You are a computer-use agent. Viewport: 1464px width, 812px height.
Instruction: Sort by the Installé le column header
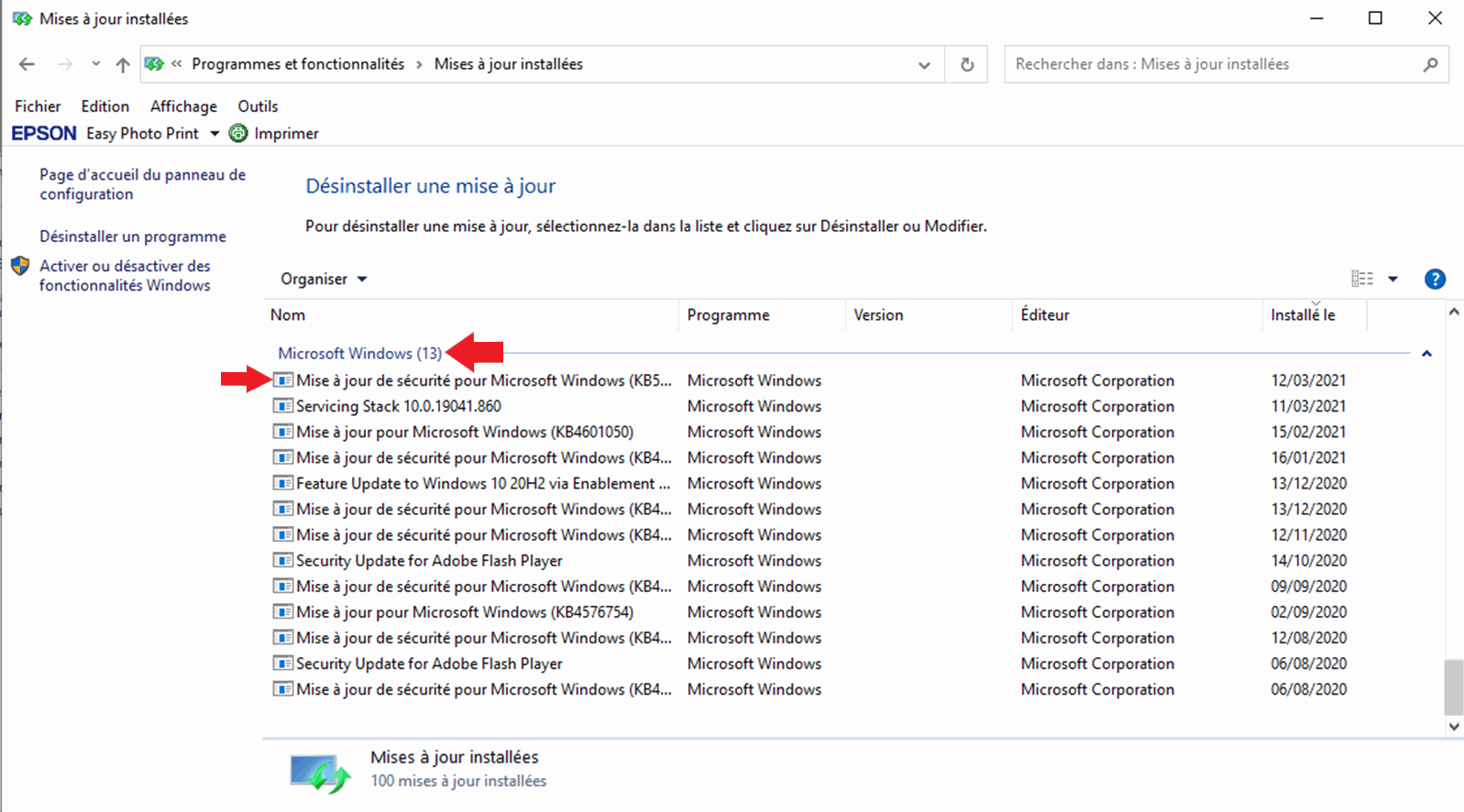pyautogui.click(x=1315, y=314)
